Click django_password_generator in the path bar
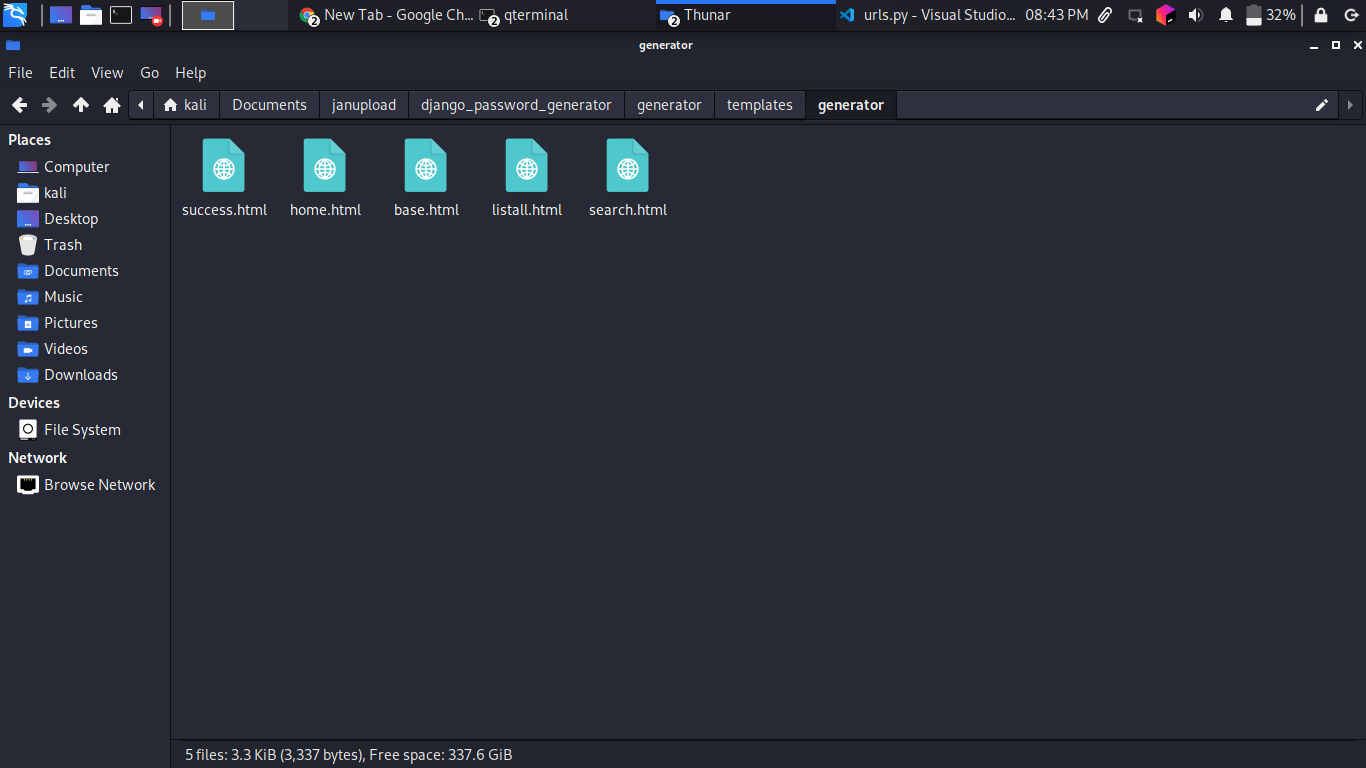Screen dimensions: 1366x768 pyautogui.click(x=516, y=105)
